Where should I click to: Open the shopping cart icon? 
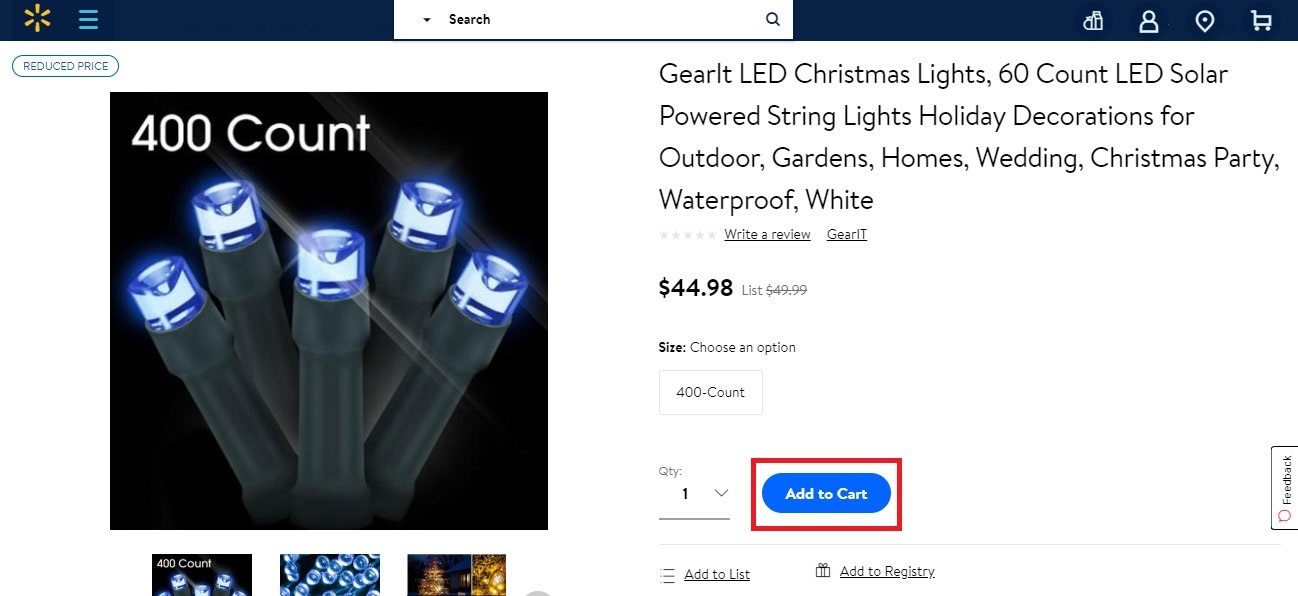pyautogui.click(x=1261, y=20)
